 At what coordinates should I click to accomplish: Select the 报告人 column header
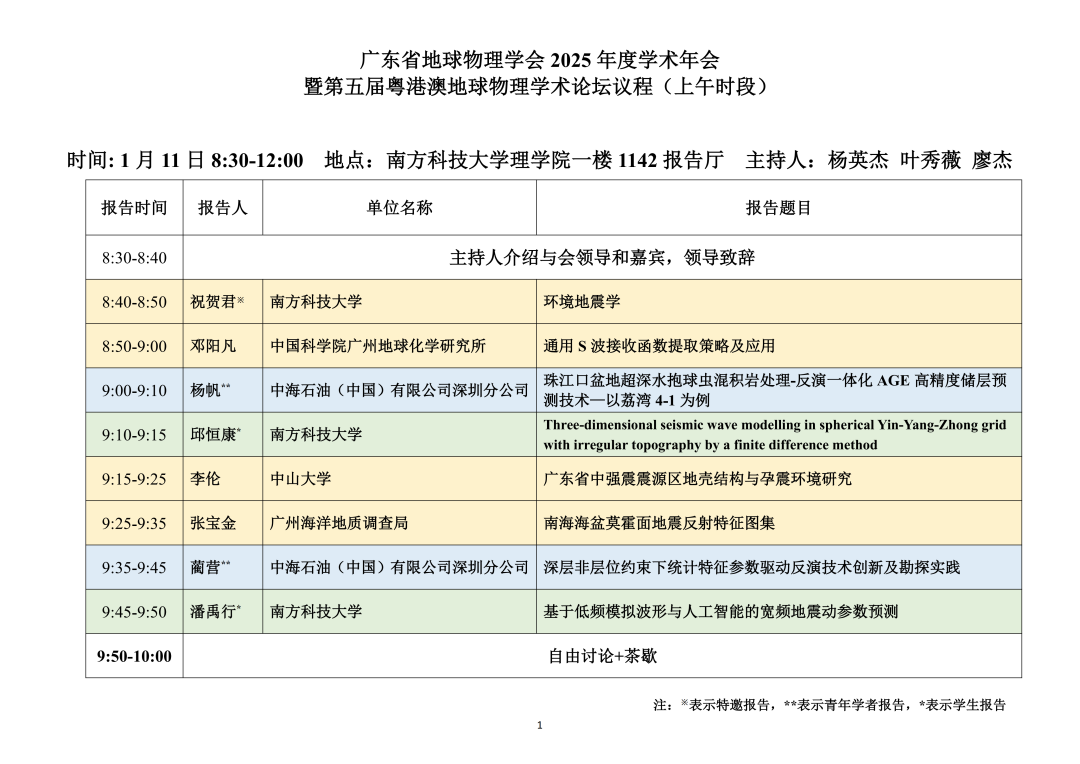coord(222,208)
